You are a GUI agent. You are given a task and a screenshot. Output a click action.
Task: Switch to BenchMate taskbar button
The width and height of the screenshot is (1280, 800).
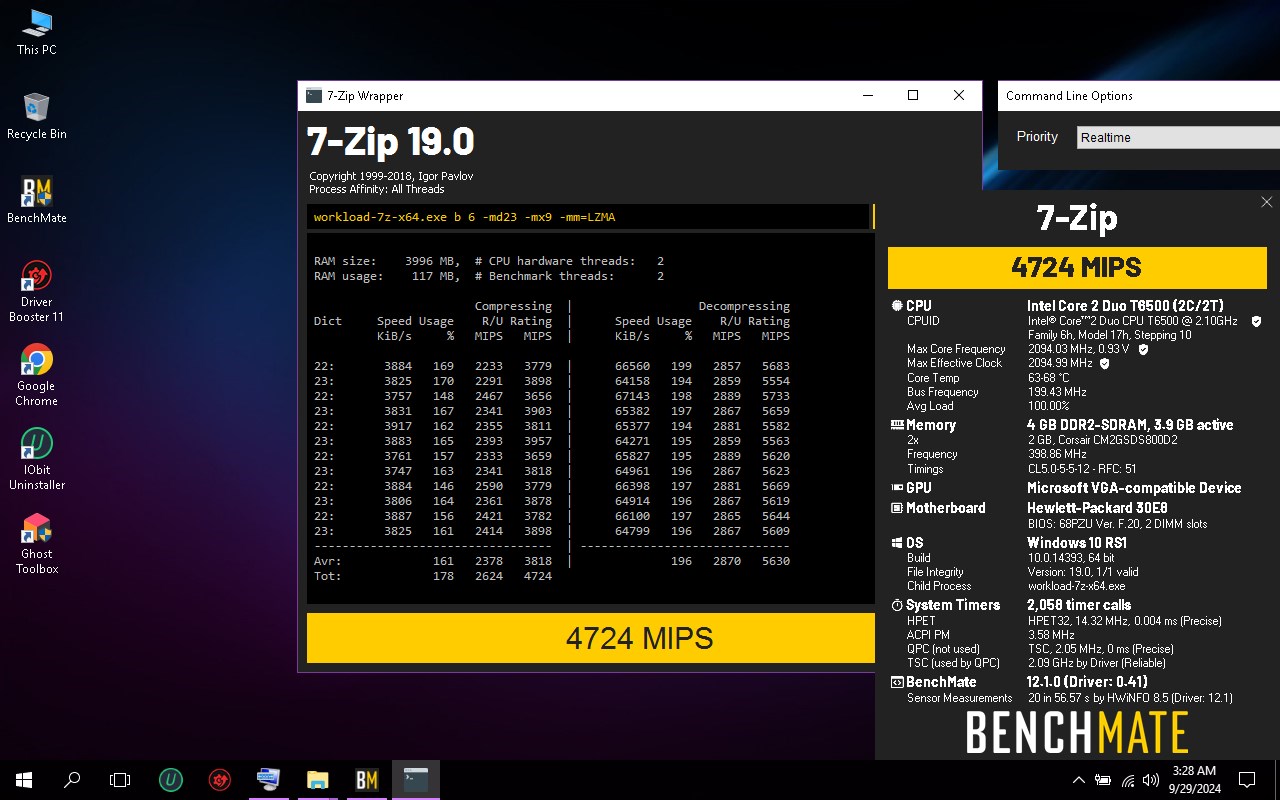click(367, 780)
